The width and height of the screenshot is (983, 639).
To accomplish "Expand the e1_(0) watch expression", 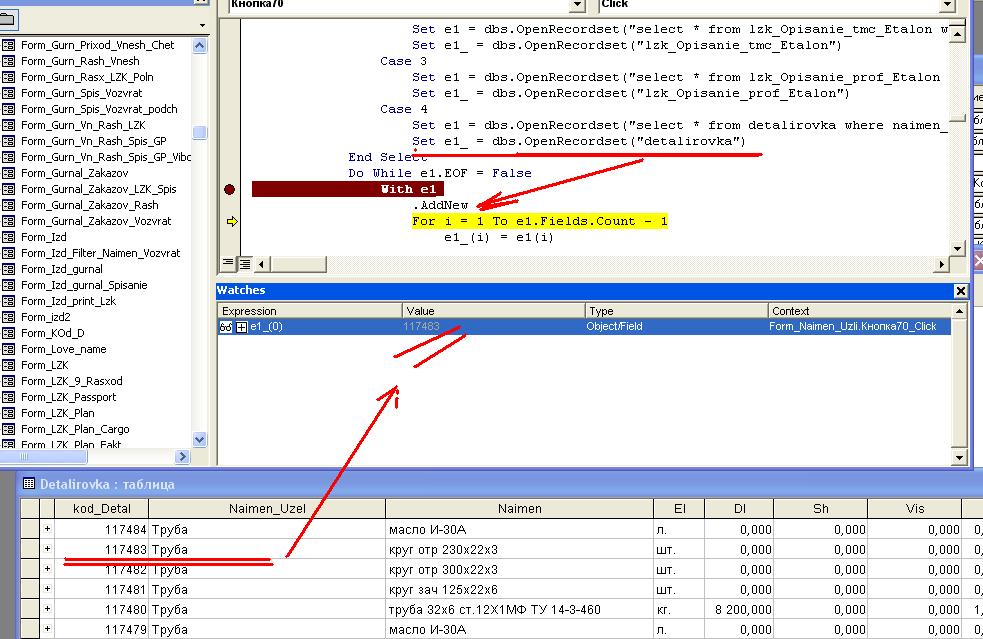I will coord(242,327).
